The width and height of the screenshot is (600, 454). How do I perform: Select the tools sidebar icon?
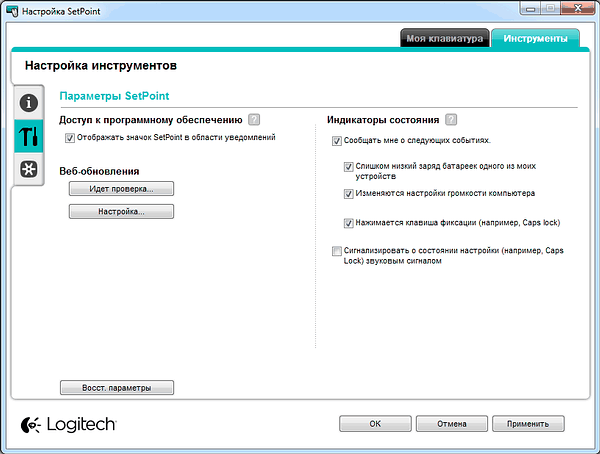coord(29,136)
